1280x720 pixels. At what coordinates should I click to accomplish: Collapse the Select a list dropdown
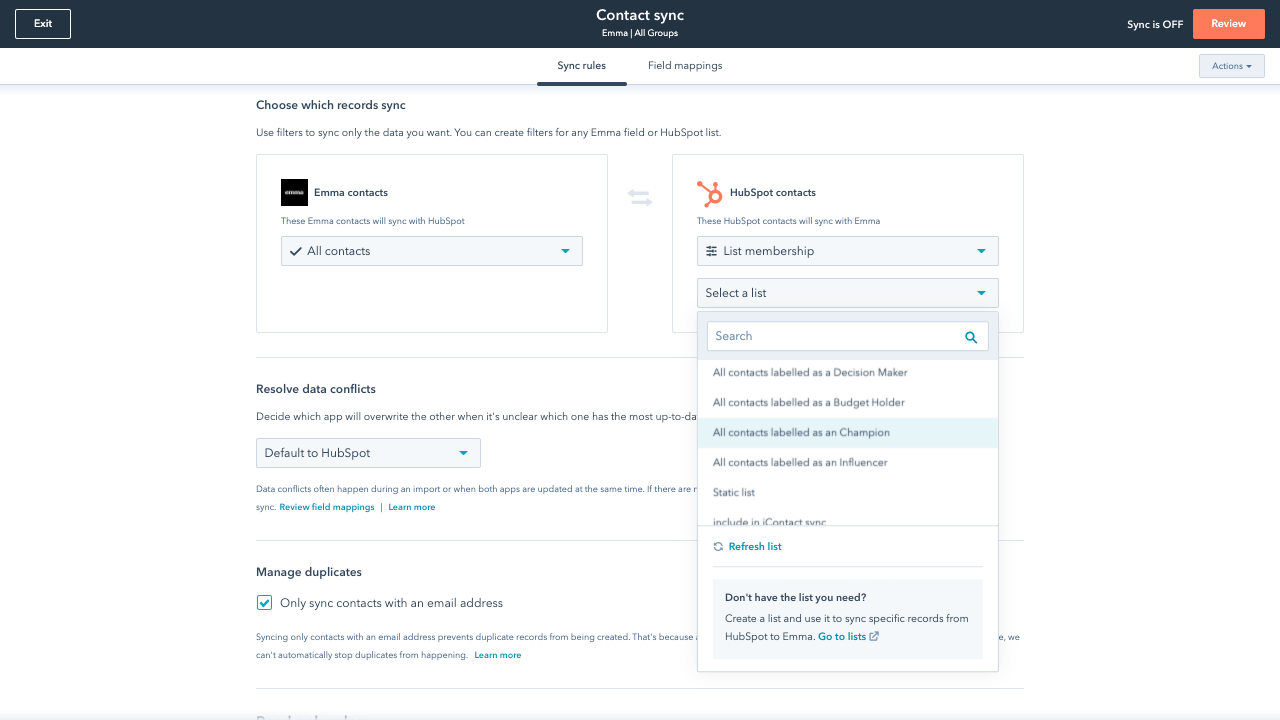pos(847,293)
